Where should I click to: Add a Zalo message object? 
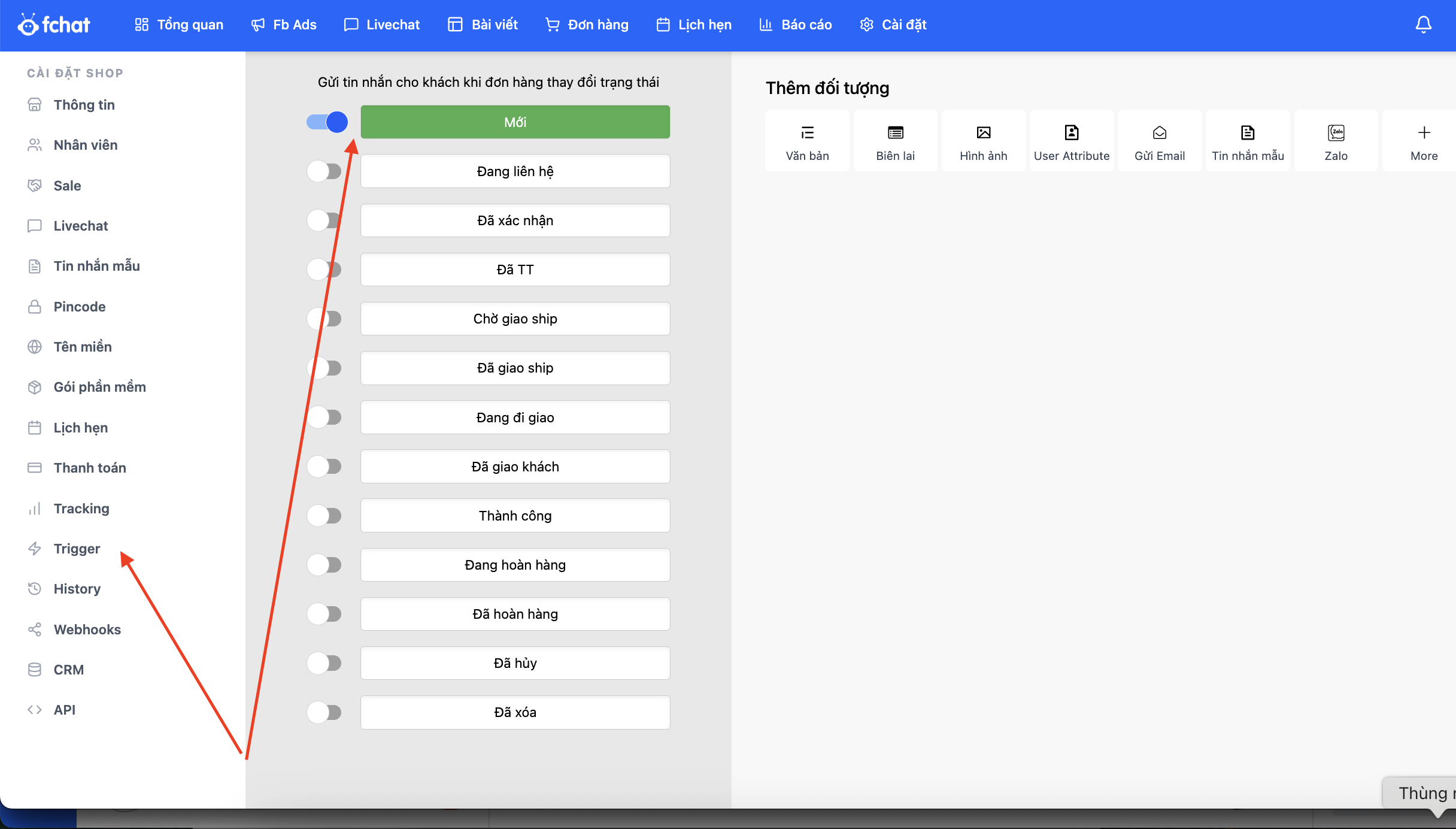[x=1336, y=142]
